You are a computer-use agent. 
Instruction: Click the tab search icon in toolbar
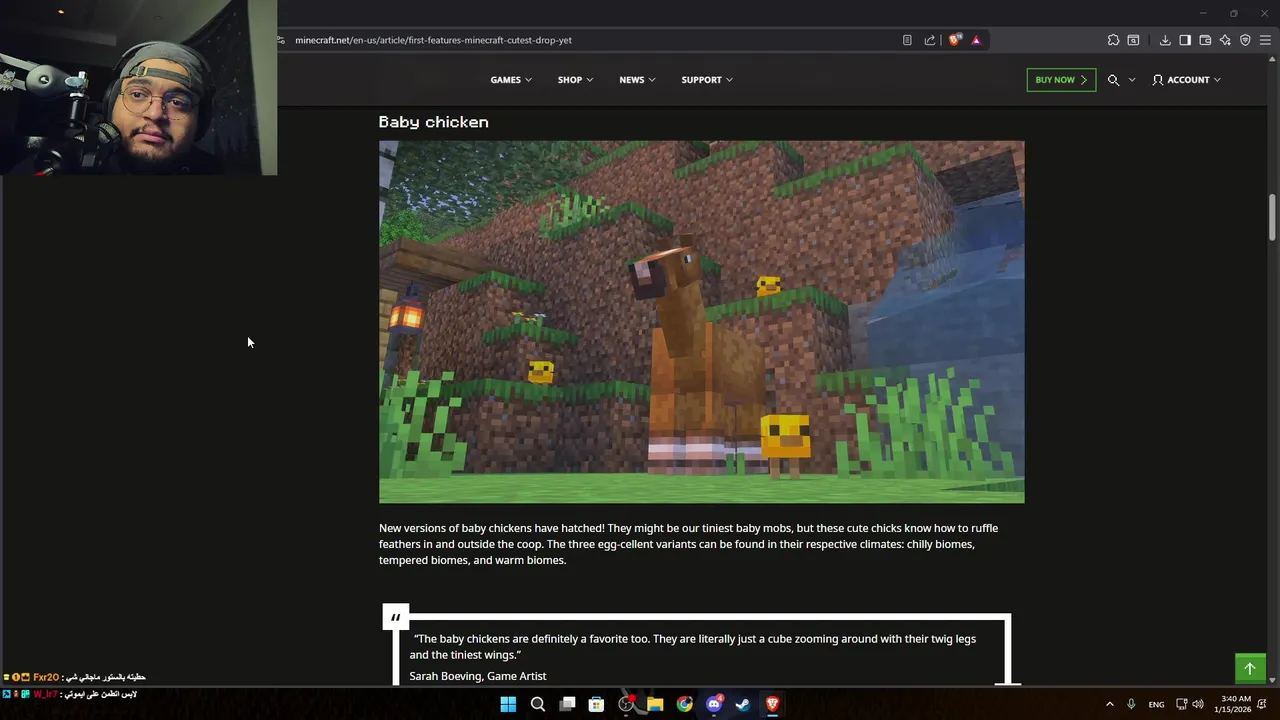(x=1133, y=40)
